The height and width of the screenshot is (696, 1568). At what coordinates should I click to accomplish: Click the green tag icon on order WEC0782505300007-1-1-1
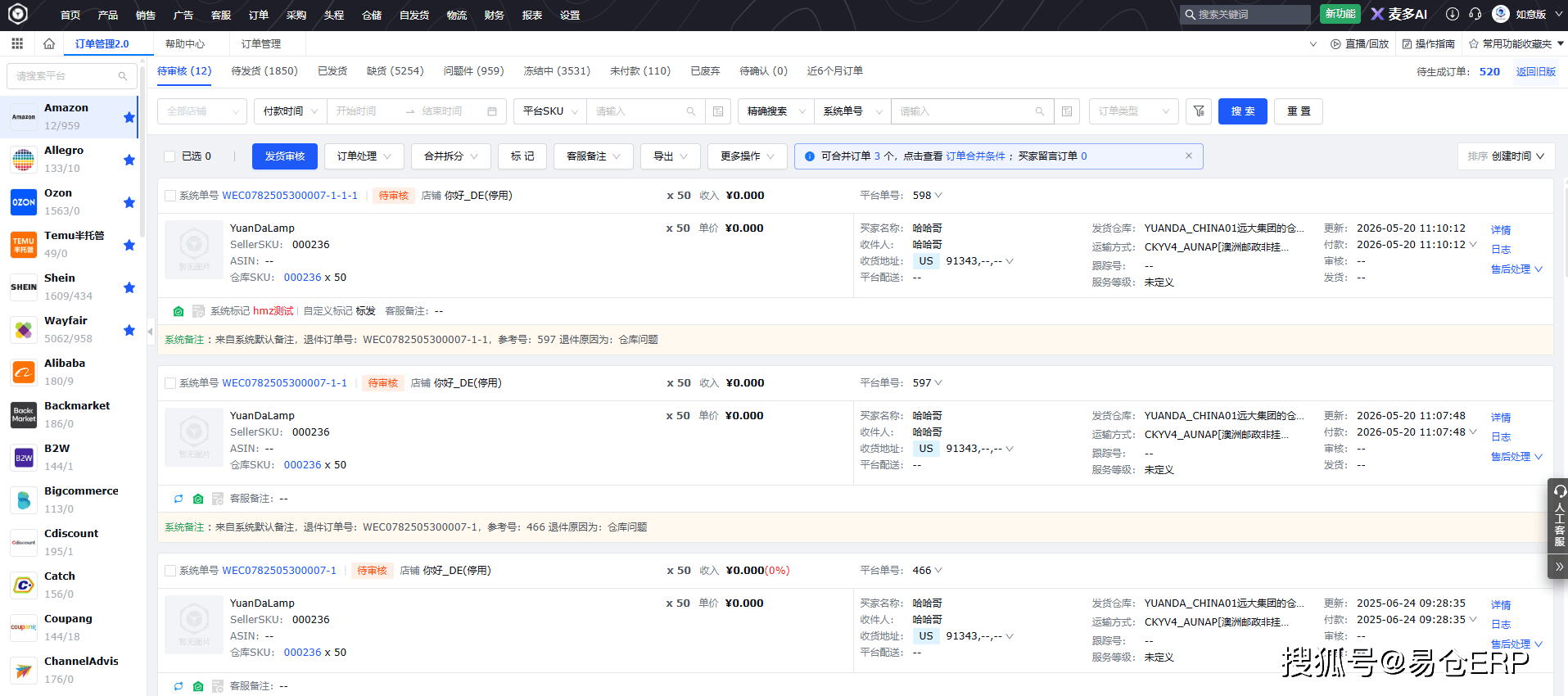pos(178,311)
